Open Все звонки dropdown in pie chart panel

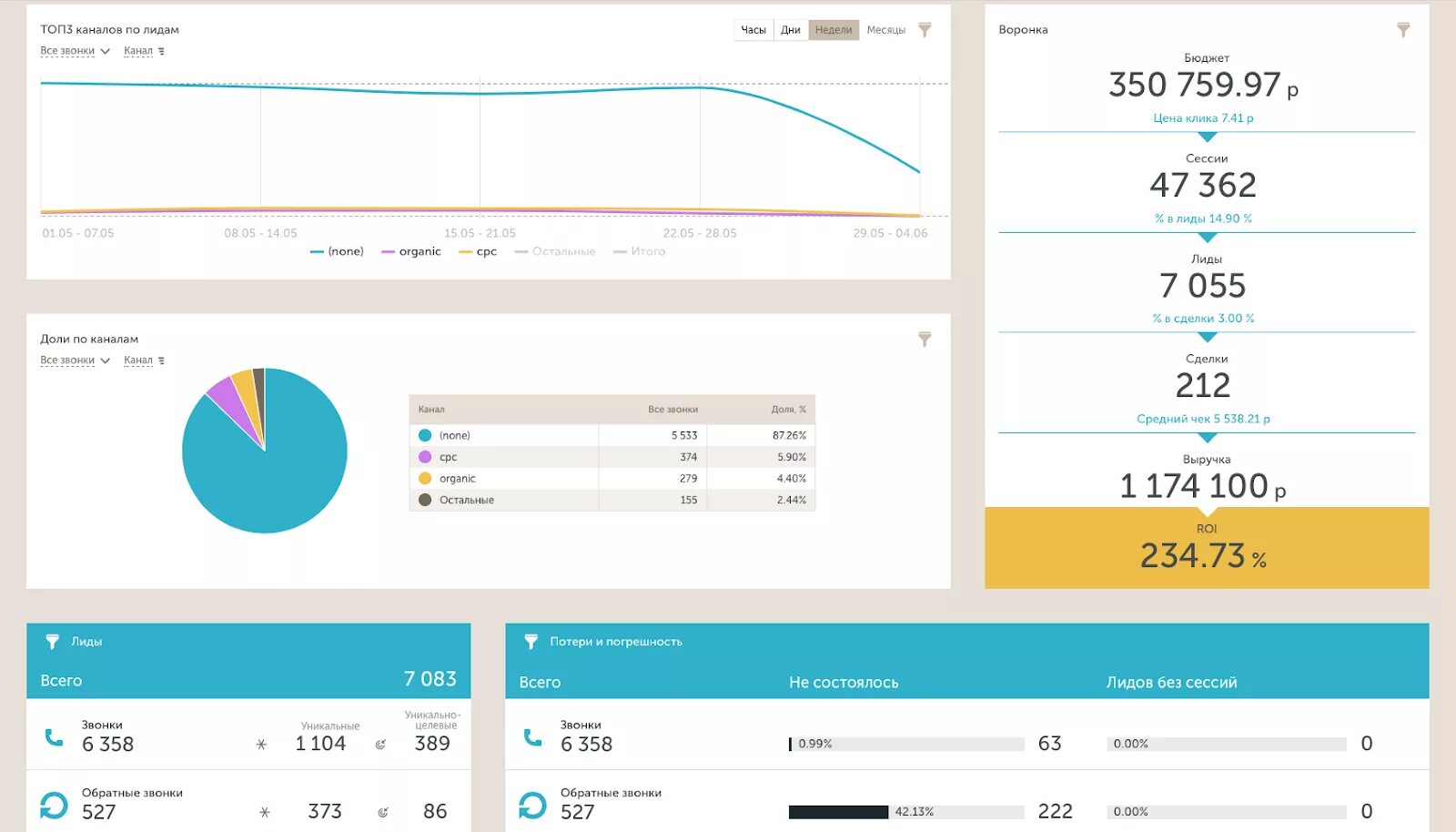[75, 361]
